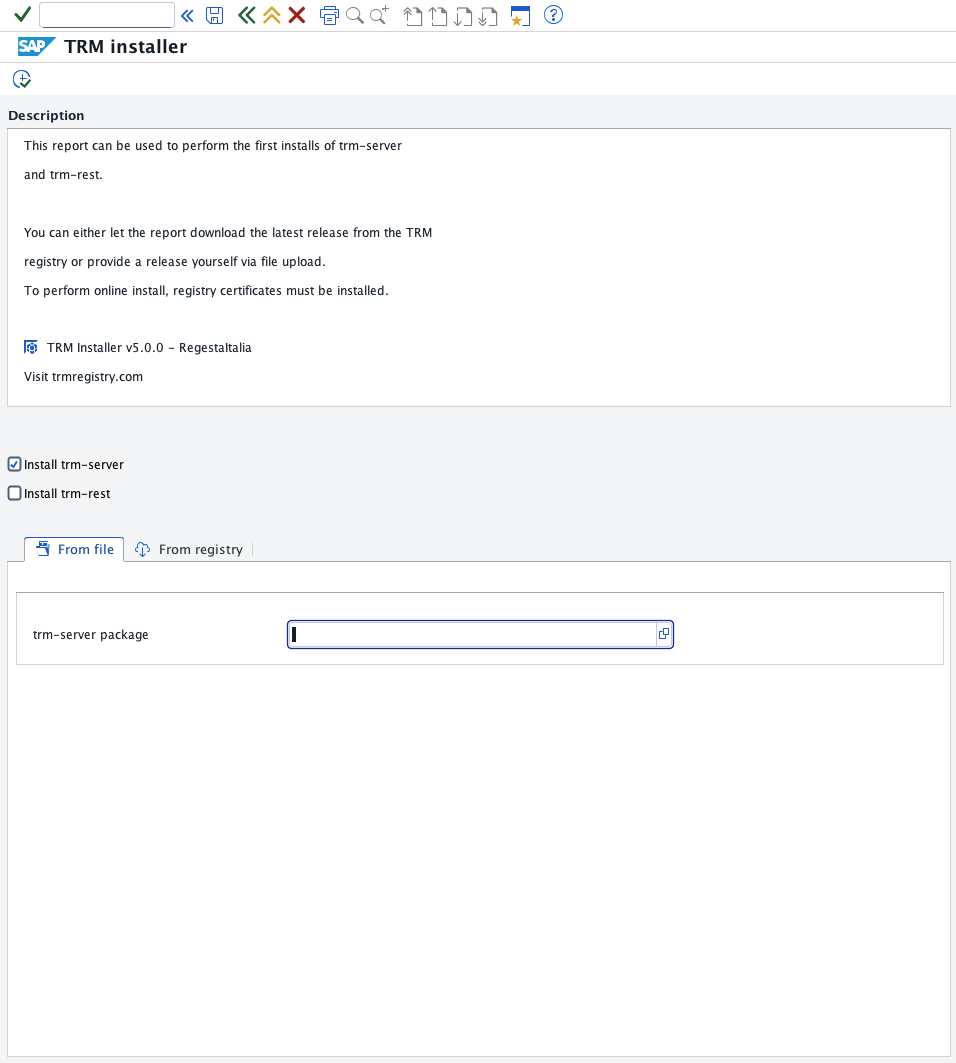Click 'To perform online install' line
This screenshot has width=956, height=1063.
206,290
